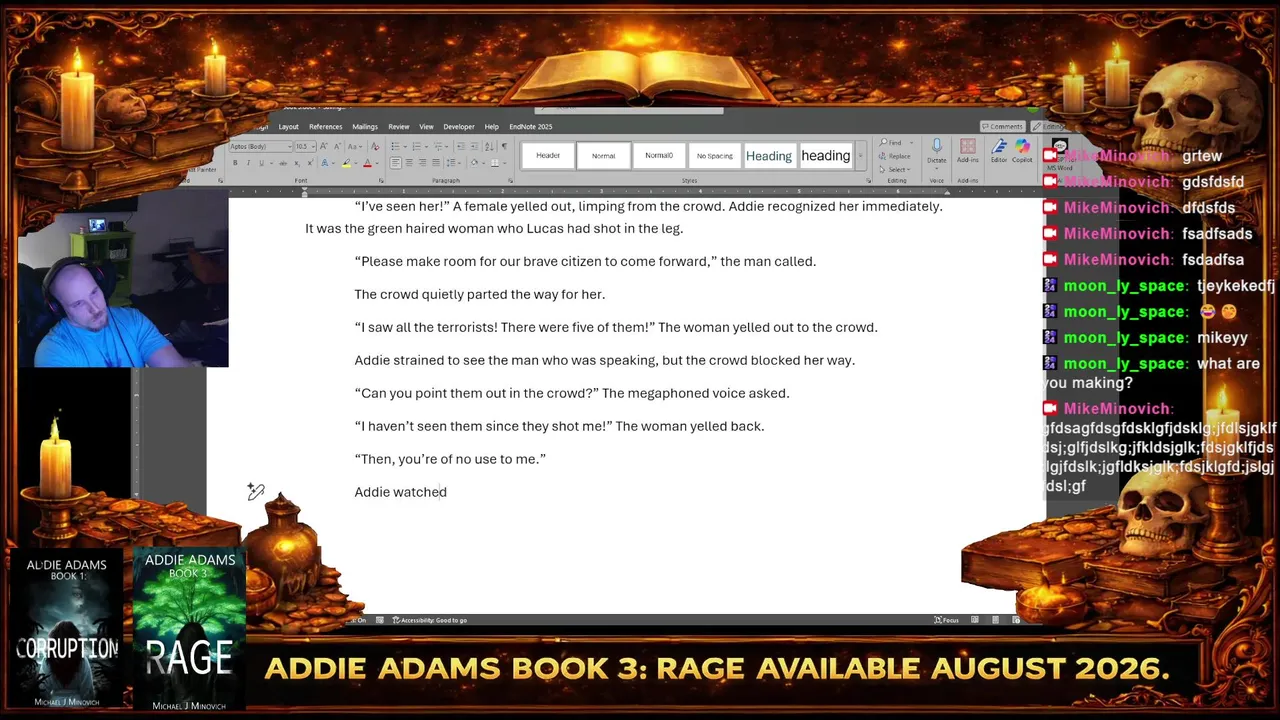
Task: Place cursor after 'Addie watched'
Action: [448, 492]
